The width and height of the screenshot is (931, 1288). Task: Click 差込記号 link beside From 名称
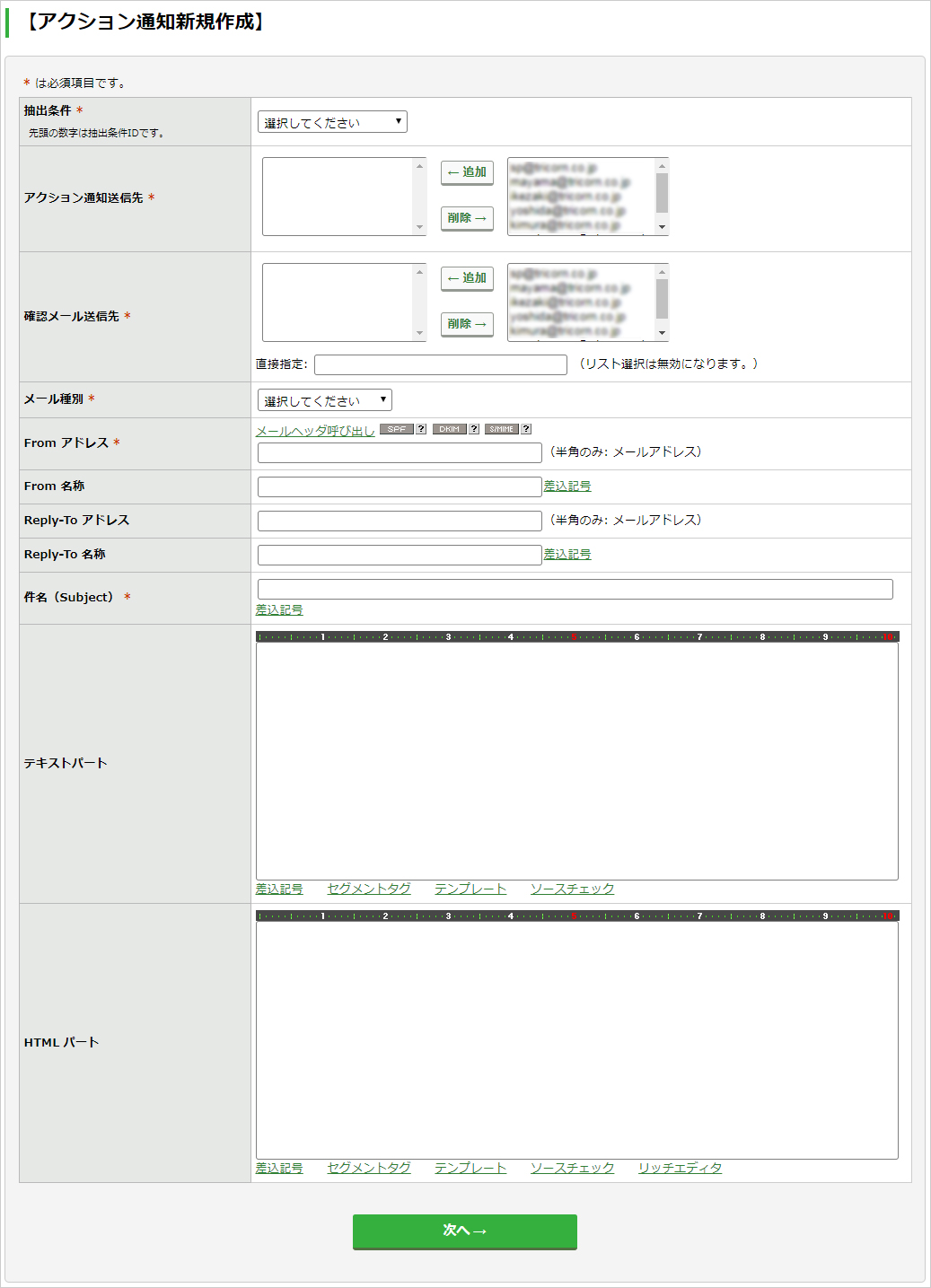(567, 486)
